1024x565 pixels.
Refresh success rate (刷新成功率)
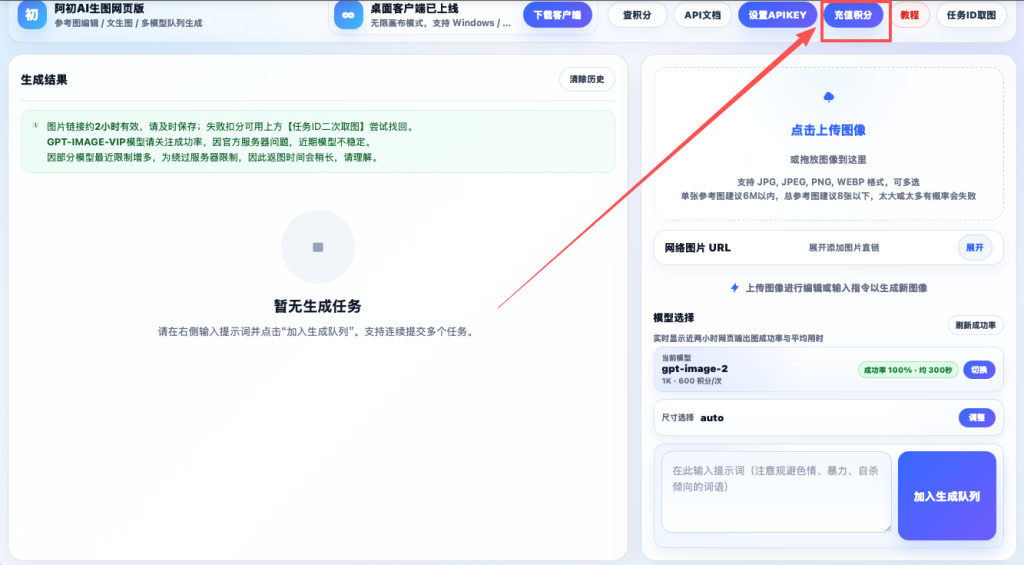point(975,325)
